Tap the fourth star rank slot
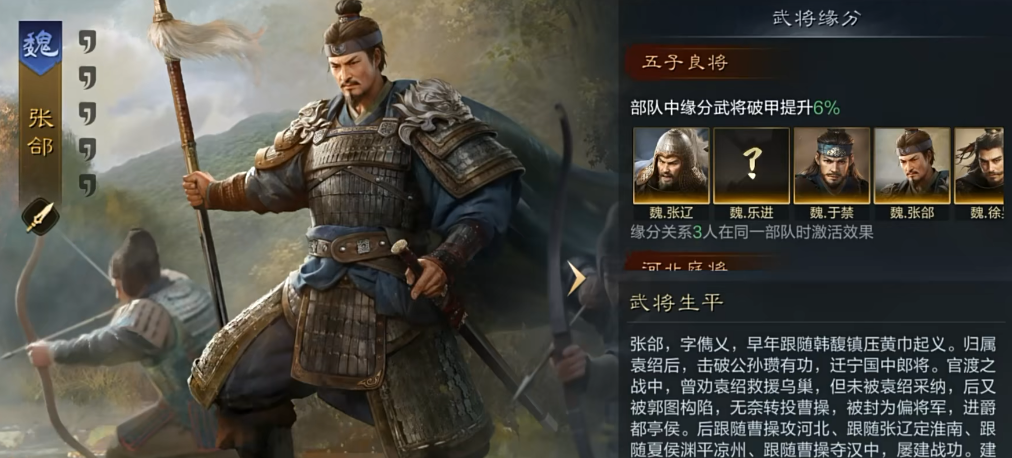Viewport: 1012px width, 458px height. [87, 149]
